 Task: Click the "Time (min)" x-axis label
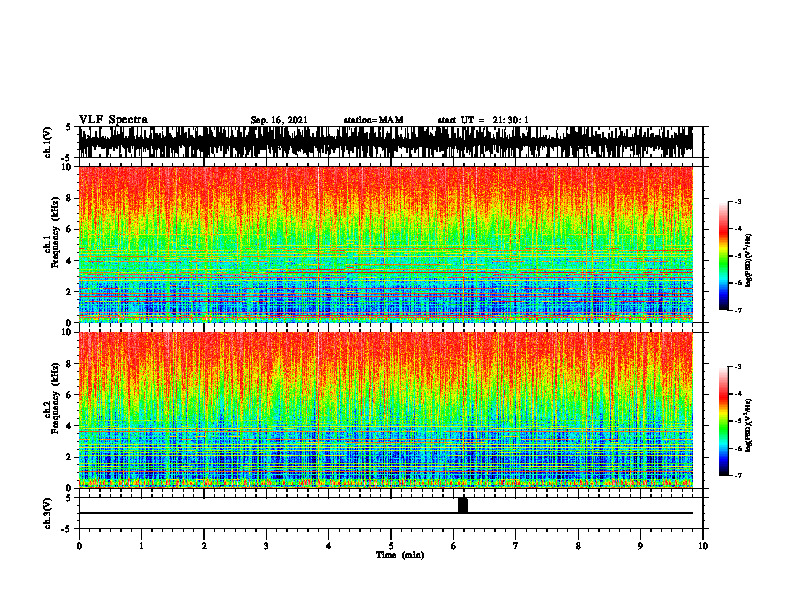click(x=400, y=555)
